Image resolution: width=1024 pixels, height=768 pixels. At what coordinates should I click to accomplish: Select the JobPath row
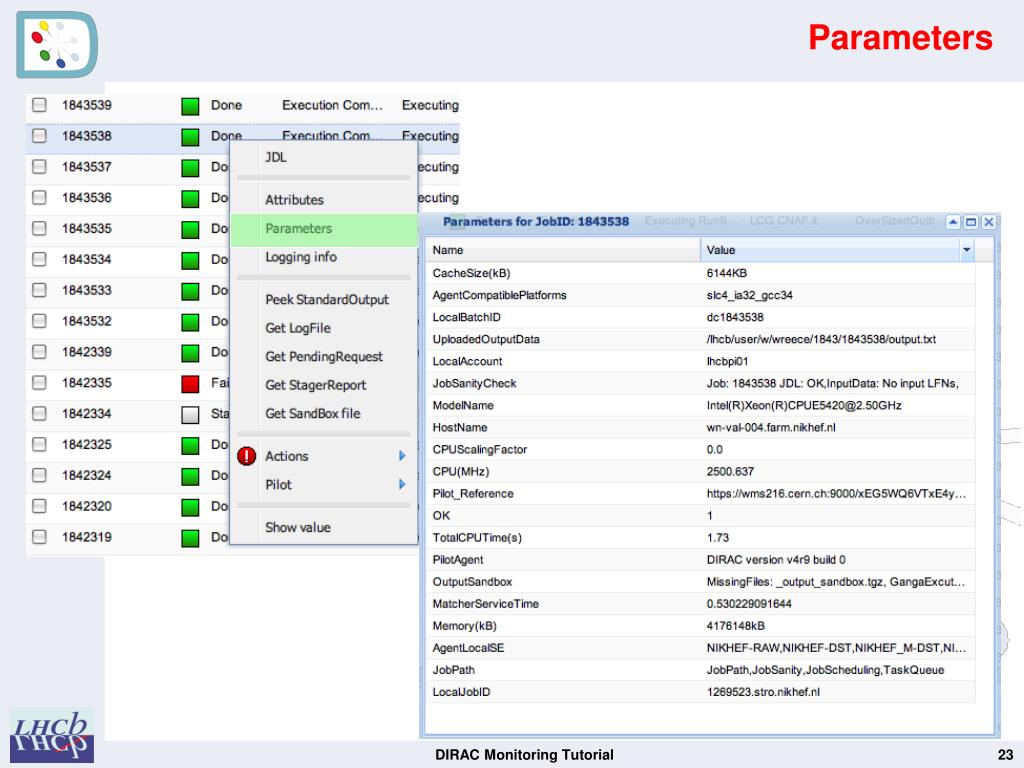point(700,670)
